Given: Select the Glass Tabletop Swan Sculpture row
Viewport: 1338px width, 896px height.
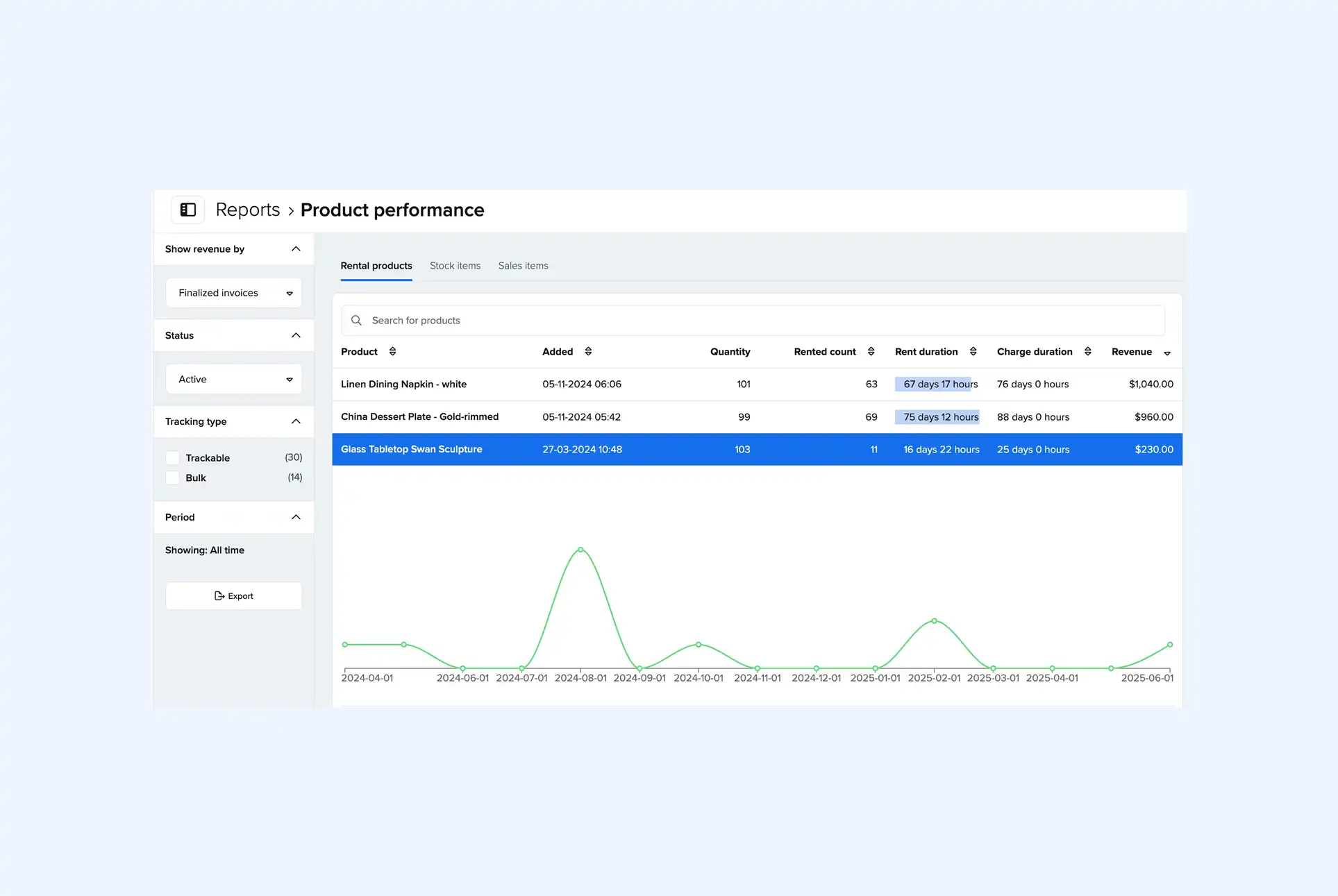Looking at the screenshot, I should (411, 449).
